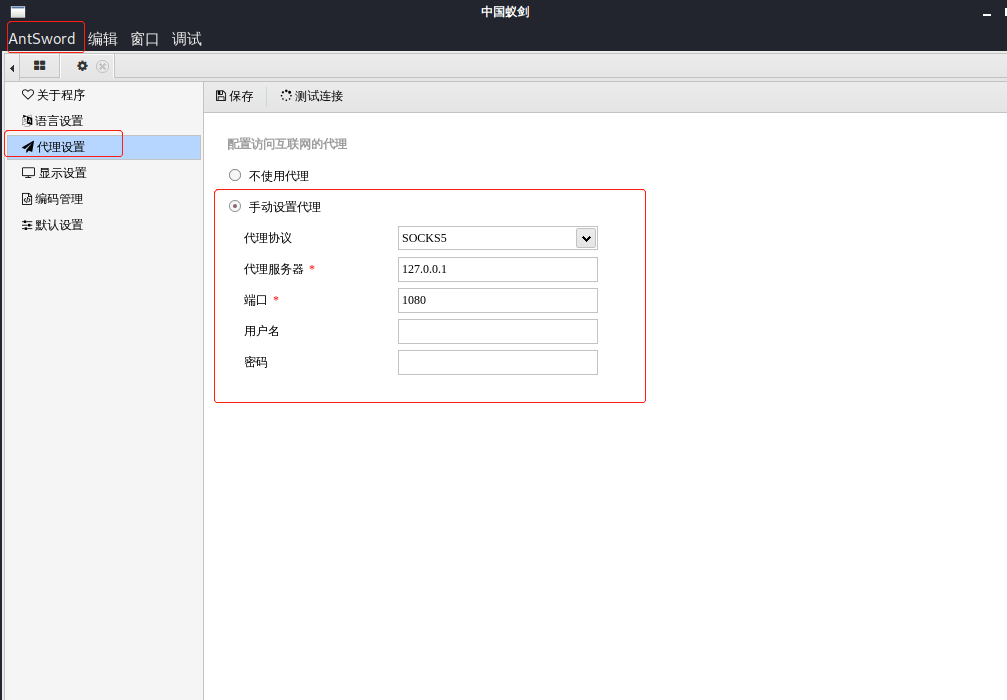Click the 代理服务器 field showing 127.0.0.1
1007x700 pixels.
[x=498, y=269]
